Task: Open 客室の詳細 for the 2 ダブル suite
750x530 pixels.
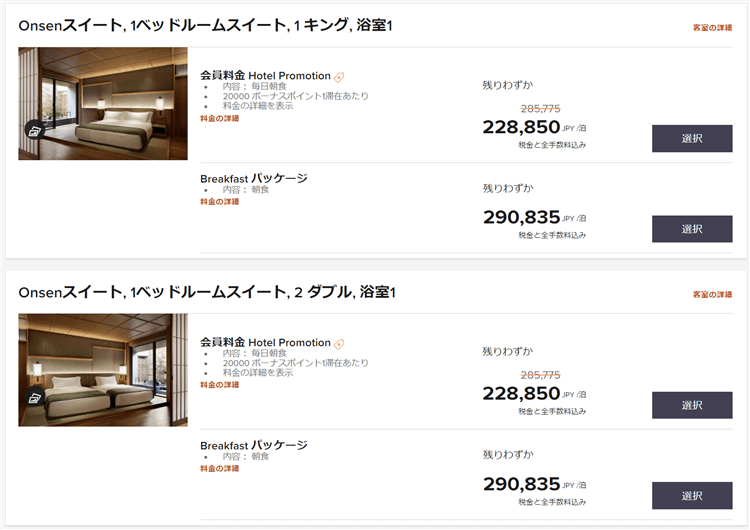Action: 712,295
